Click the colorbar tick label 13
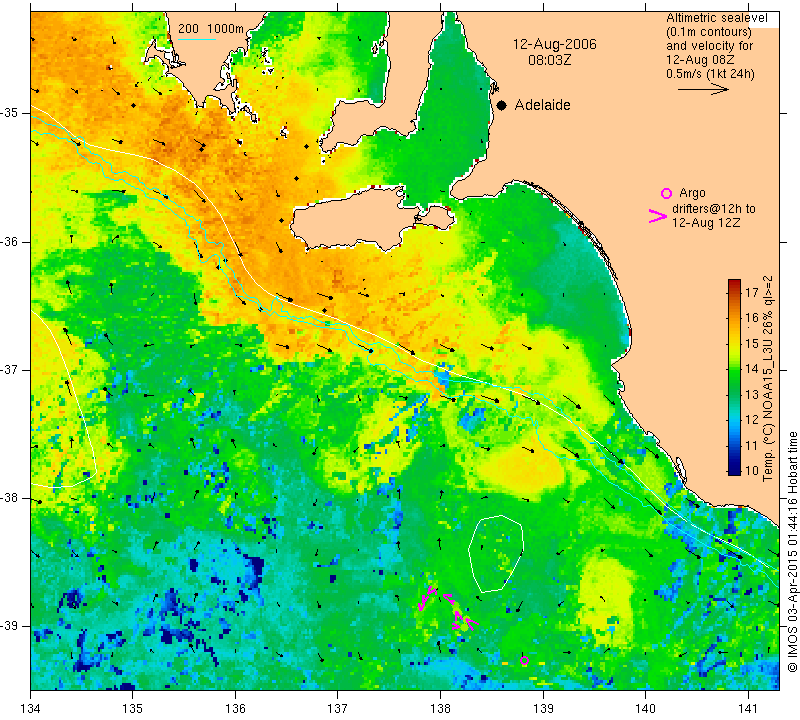 click(752, 394)
